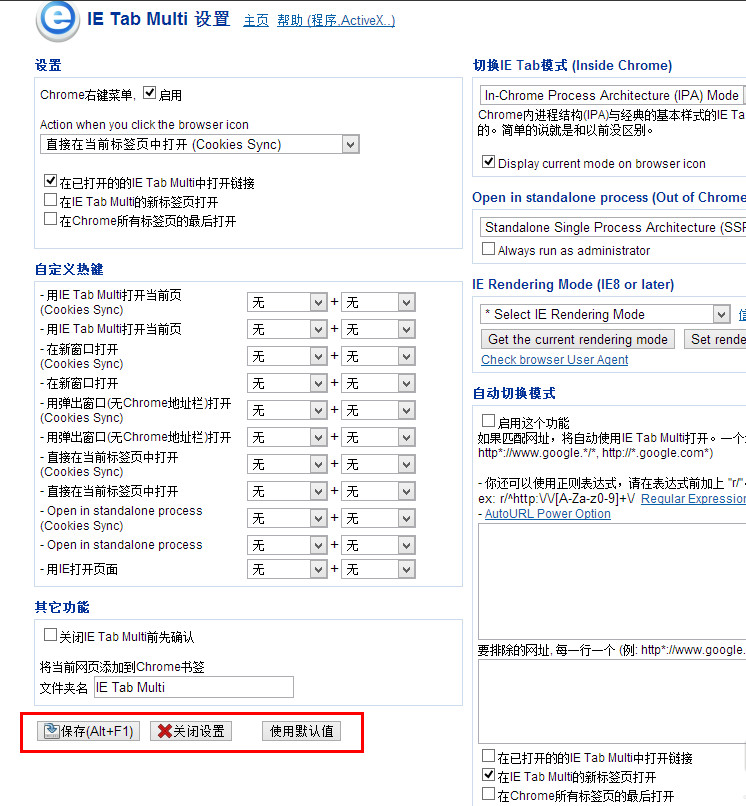Click Get the current rendering mode button
This screenshot has height=806, width=746.
(x=577, y=339)
